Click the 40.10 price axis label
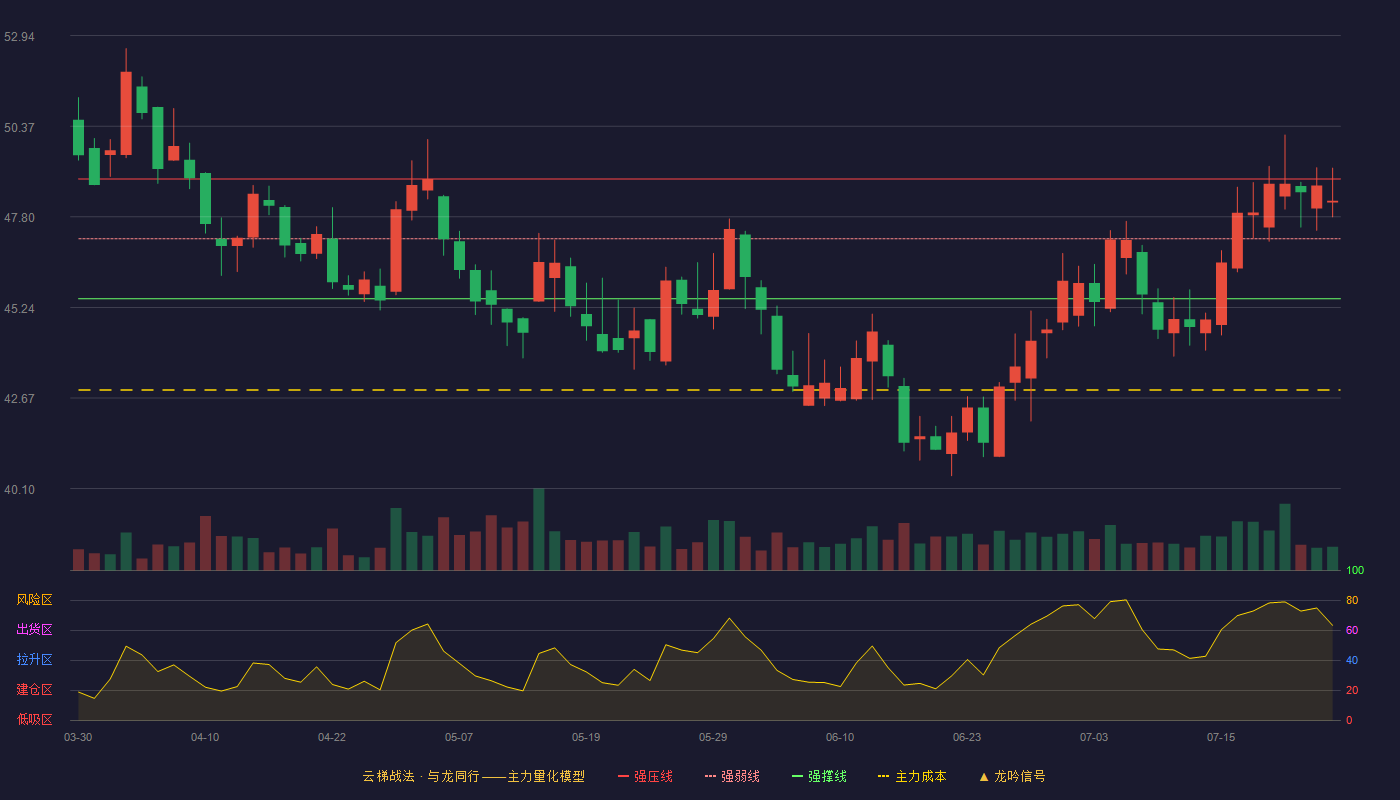The width and height of the screenshot is (1400, 800). tap(19, 490)
